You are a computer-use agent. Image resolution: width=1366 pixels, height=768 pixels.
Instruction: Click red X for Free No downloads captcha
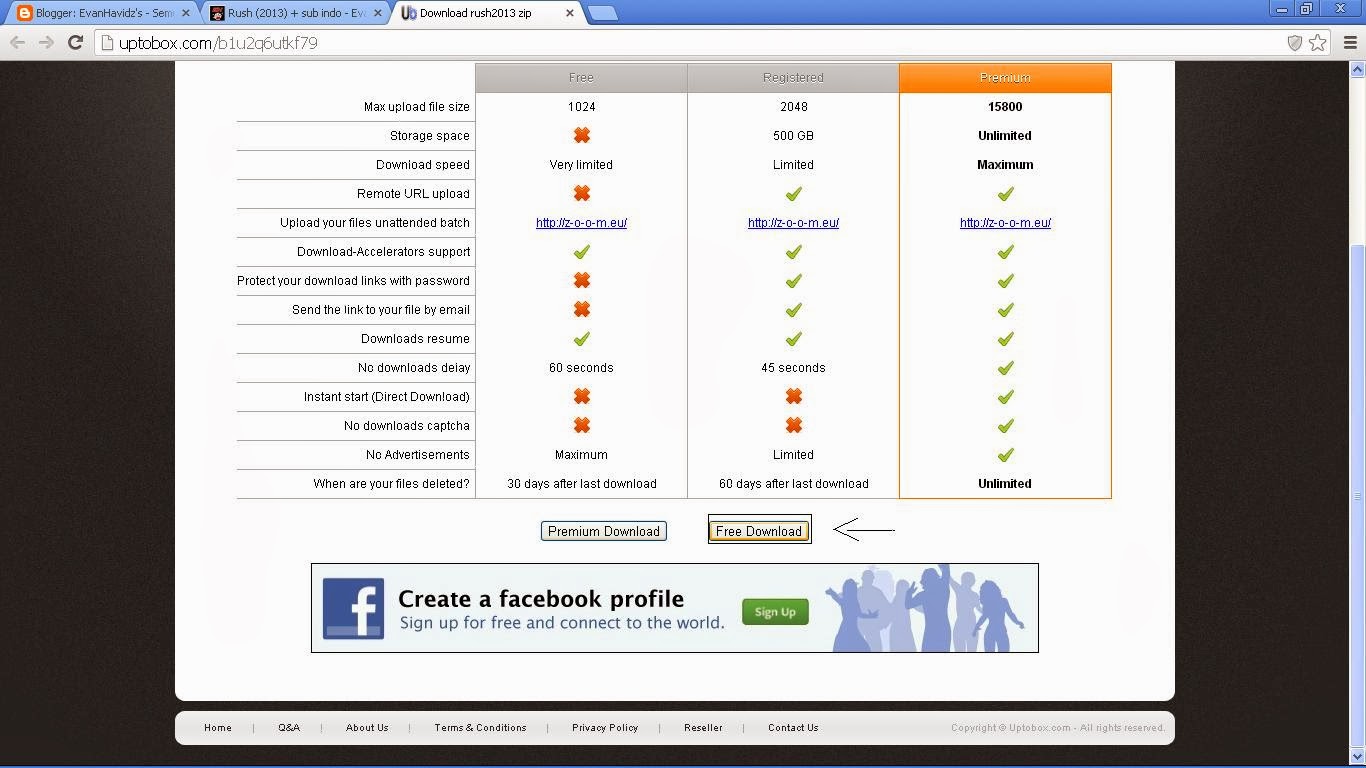point(581,425)
